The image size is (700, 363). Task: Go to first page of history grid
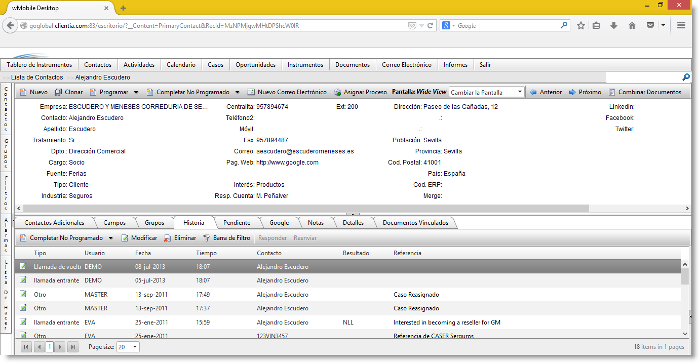click(26, 346)
